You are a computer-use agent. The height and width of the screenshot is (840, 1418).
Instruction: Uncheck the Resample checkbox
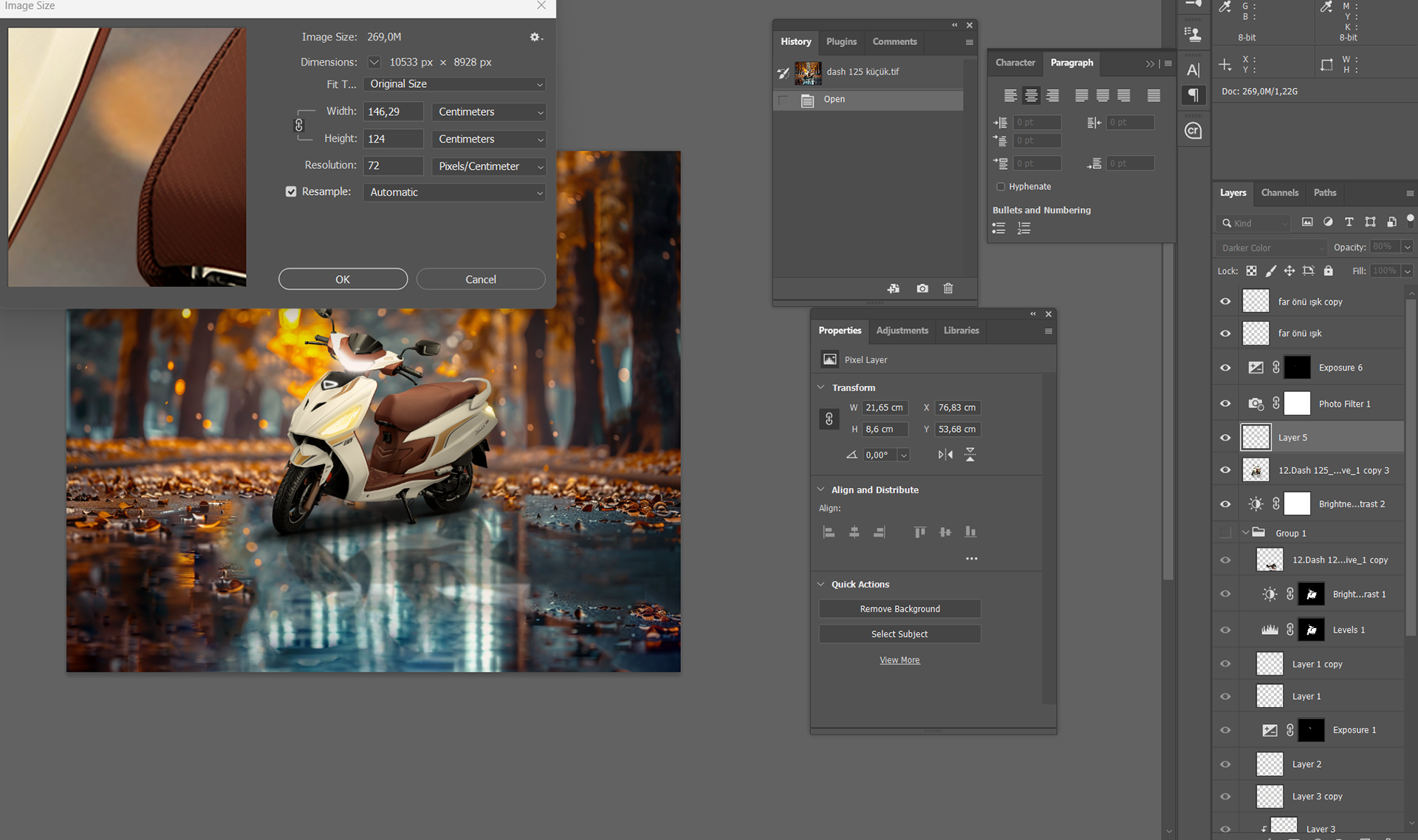(x=291, y=192)
